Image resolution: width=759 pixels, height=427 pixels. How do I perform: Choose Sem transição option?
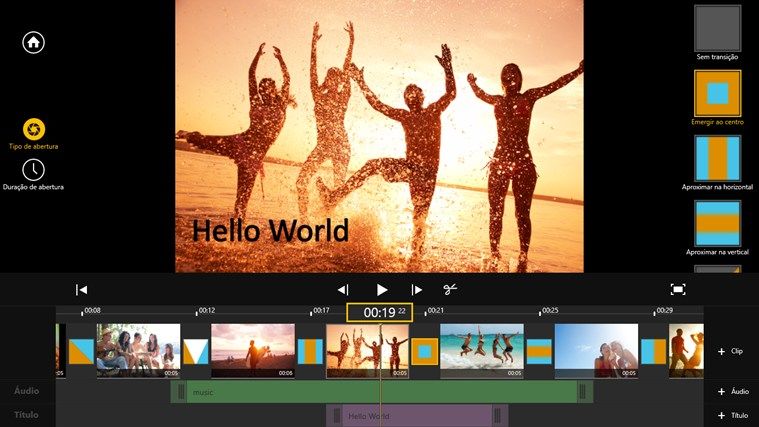click(717, 28)
